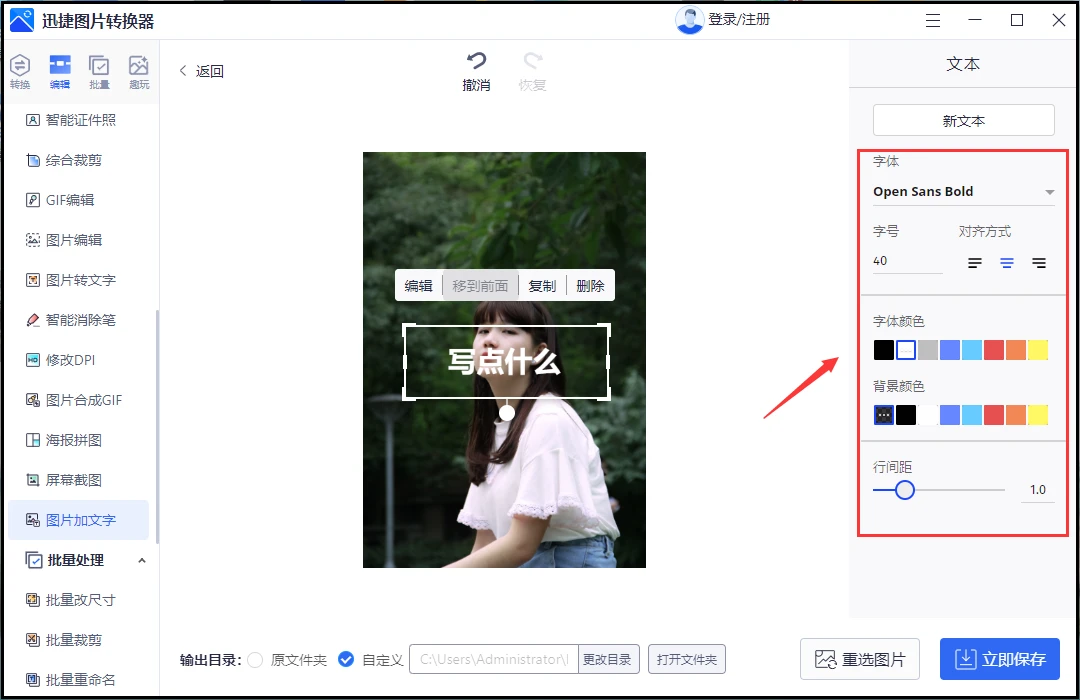Open the 转换 convert mode icon
The width and height of the screenshot is (1080, 700).
pos(20,72)
